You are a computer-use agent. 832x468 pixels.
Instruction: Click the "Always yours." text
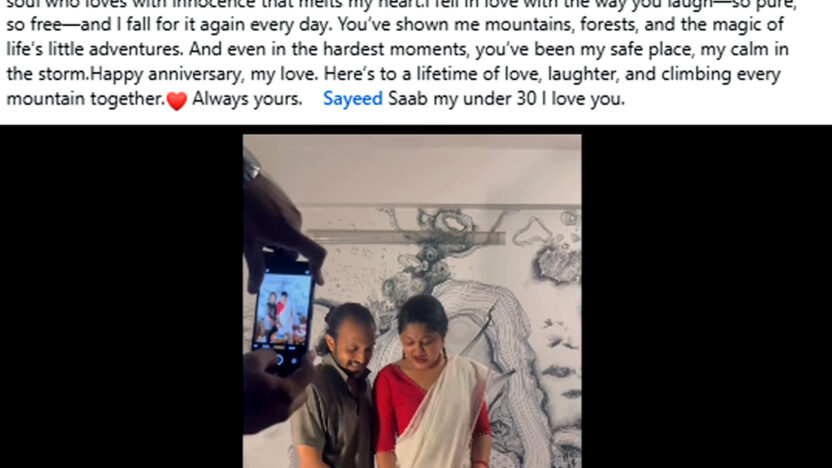click(x=247, y=99)
